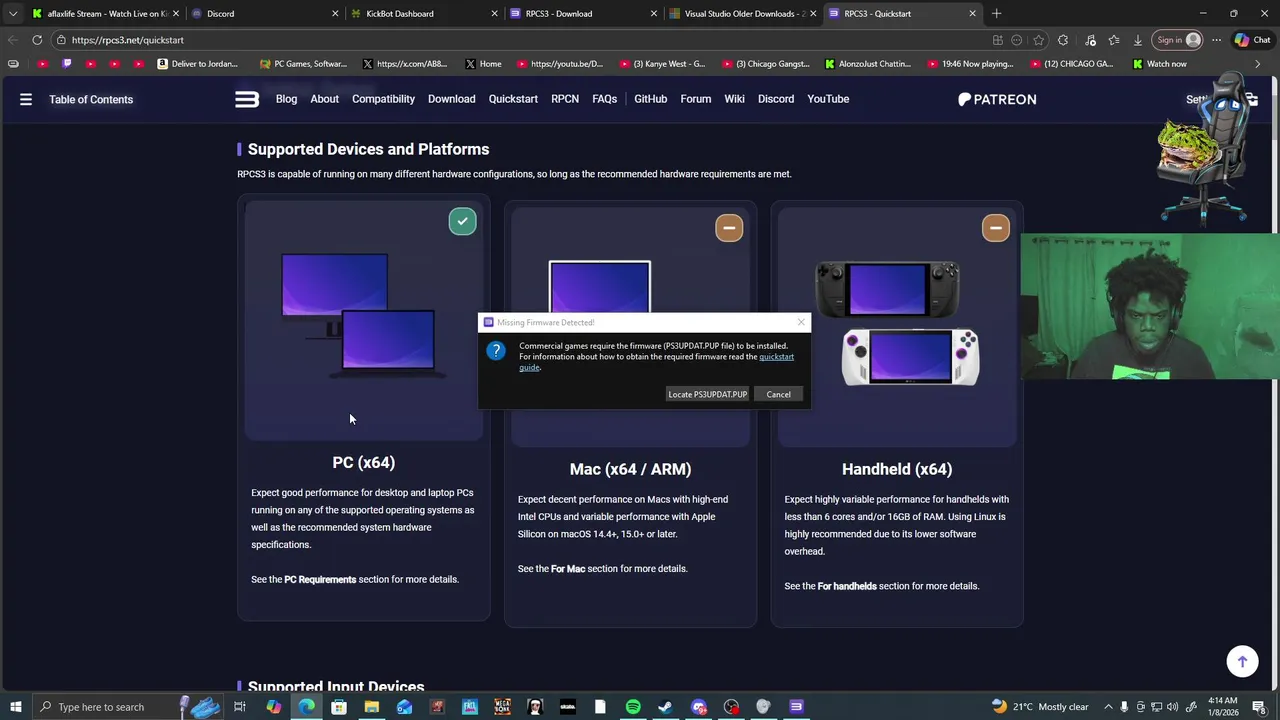This screenshot has height=720, width=1280.
Task: Refresh the page with reload icon
Action: pos(37,40)
